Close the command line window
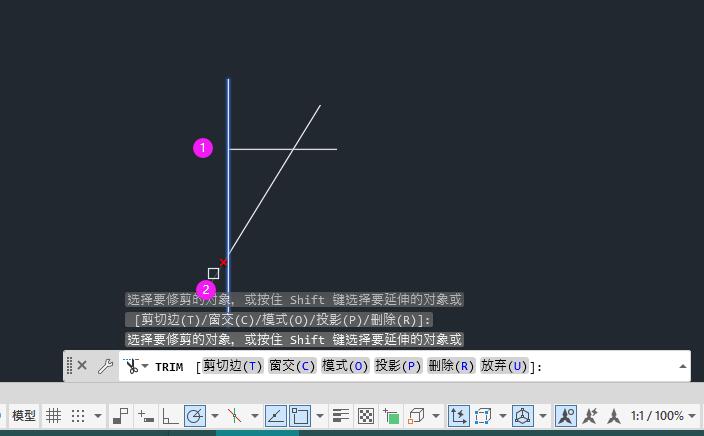This screenshot has height=436, width=704. (x=82, y=365)
